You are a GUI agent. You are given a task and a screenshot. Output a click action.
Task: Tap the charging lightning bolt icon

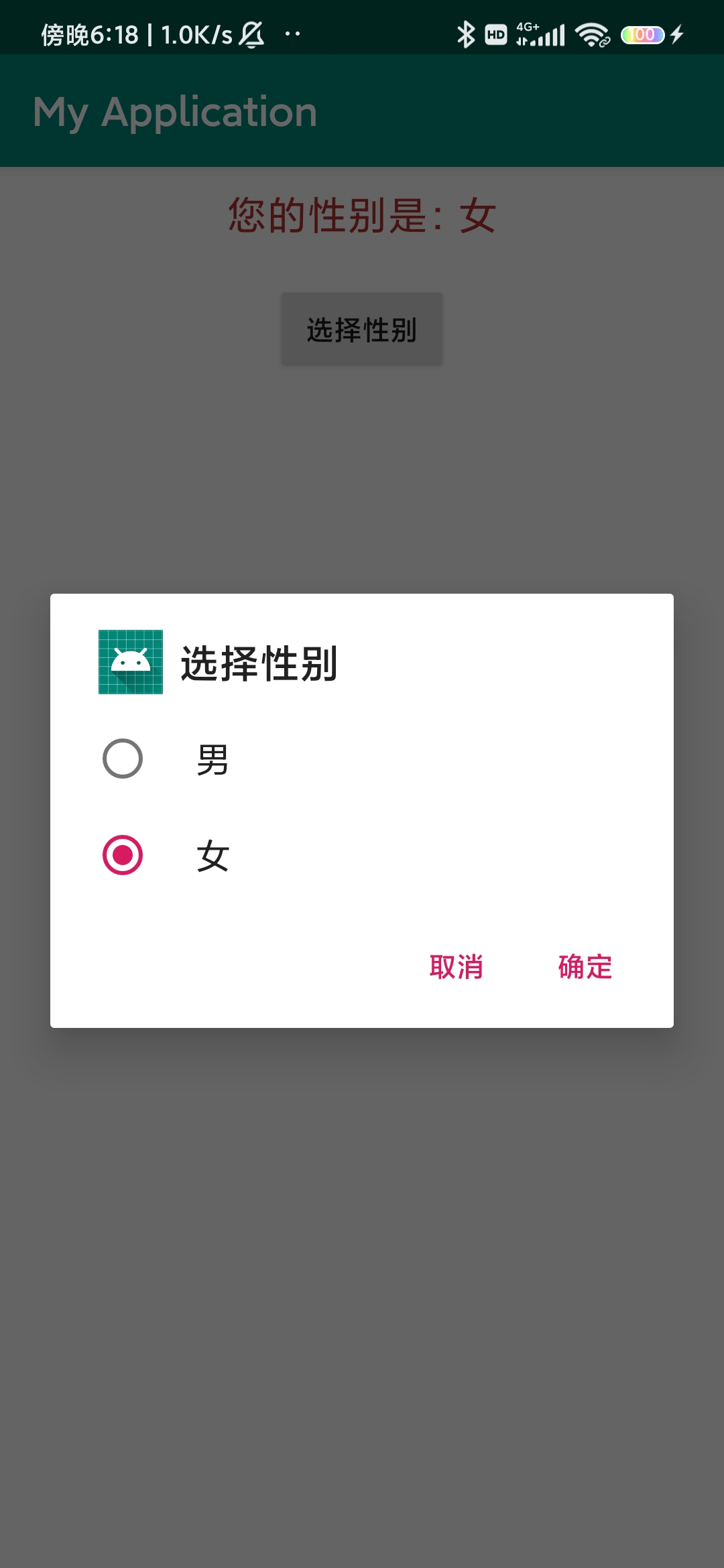[x=677, y=34]
